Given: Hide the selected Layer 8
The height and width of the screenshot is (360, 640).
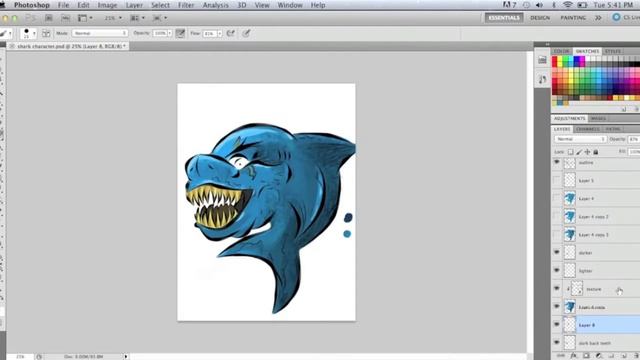Looking at the screenshot, I should pyautogui.click(x=557, y=325).
